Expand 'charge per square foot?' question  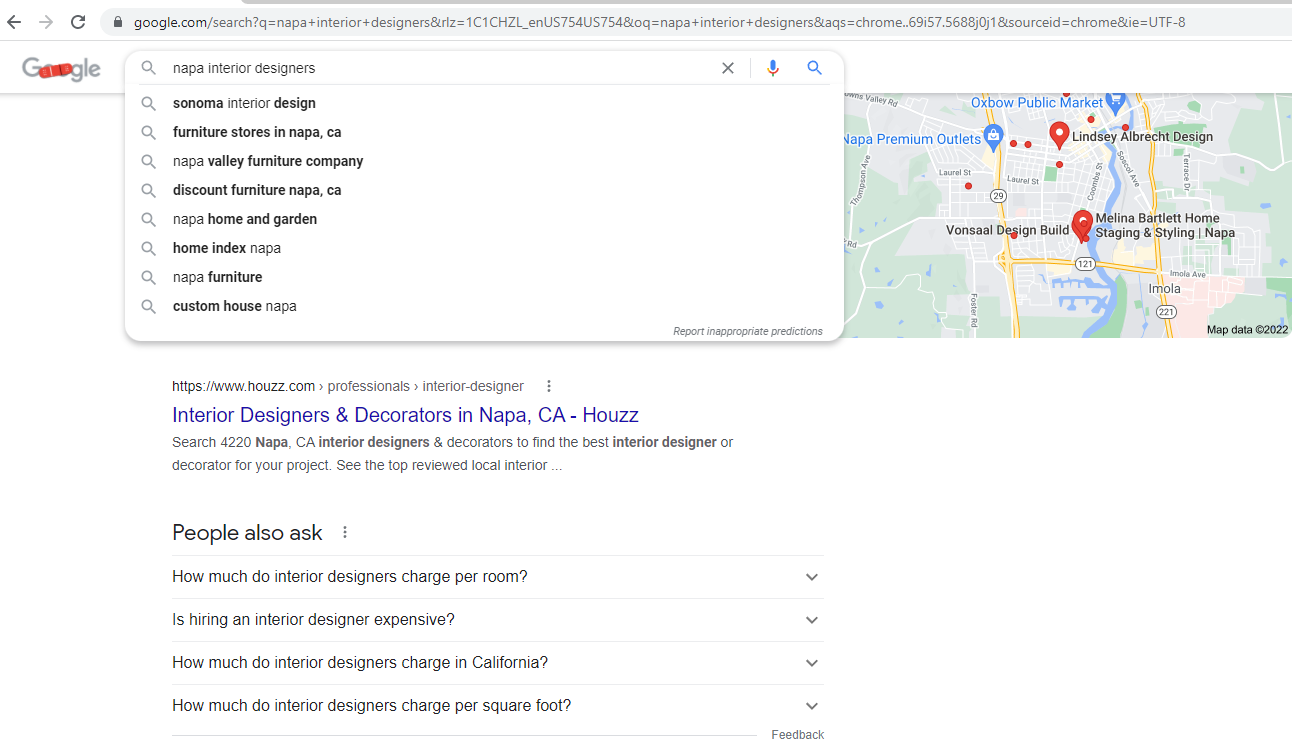[498, 706]
